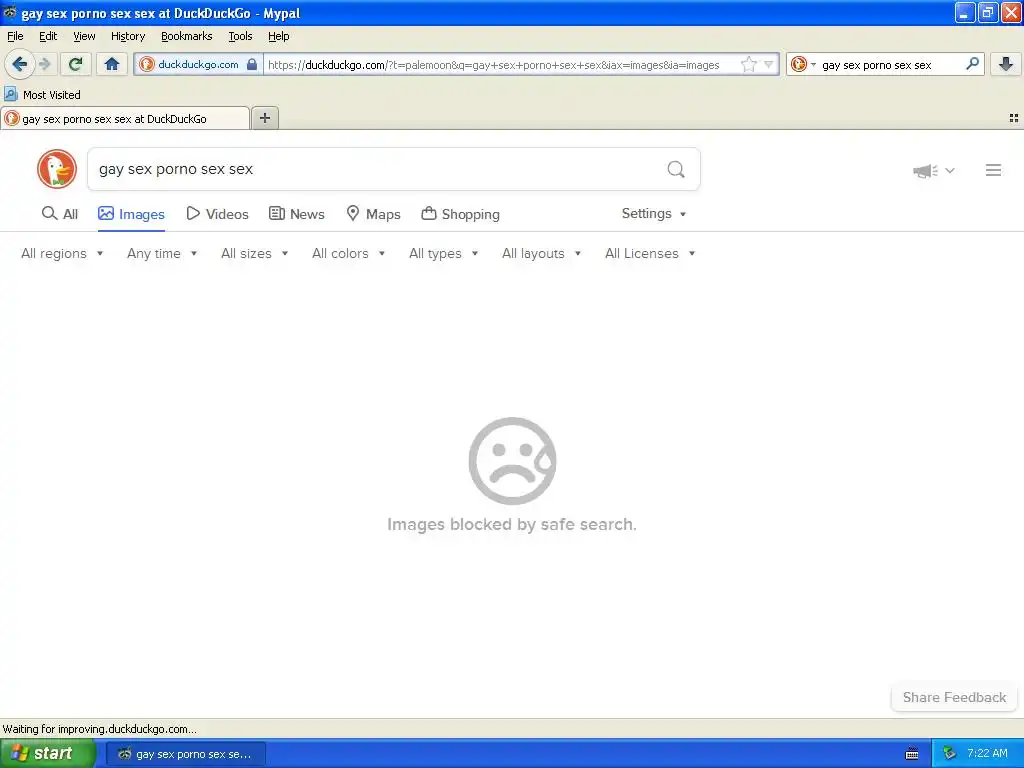Switch to the Videos tab
Screen dimensions: 1024x768
(217, 214)
